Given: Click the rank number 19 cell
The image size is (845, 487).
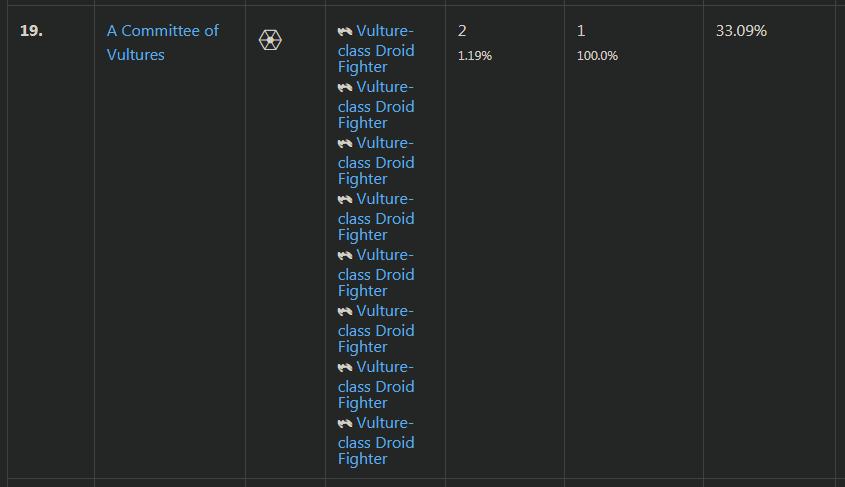Looking at the screenshot, I should click(x=31, y=31).
